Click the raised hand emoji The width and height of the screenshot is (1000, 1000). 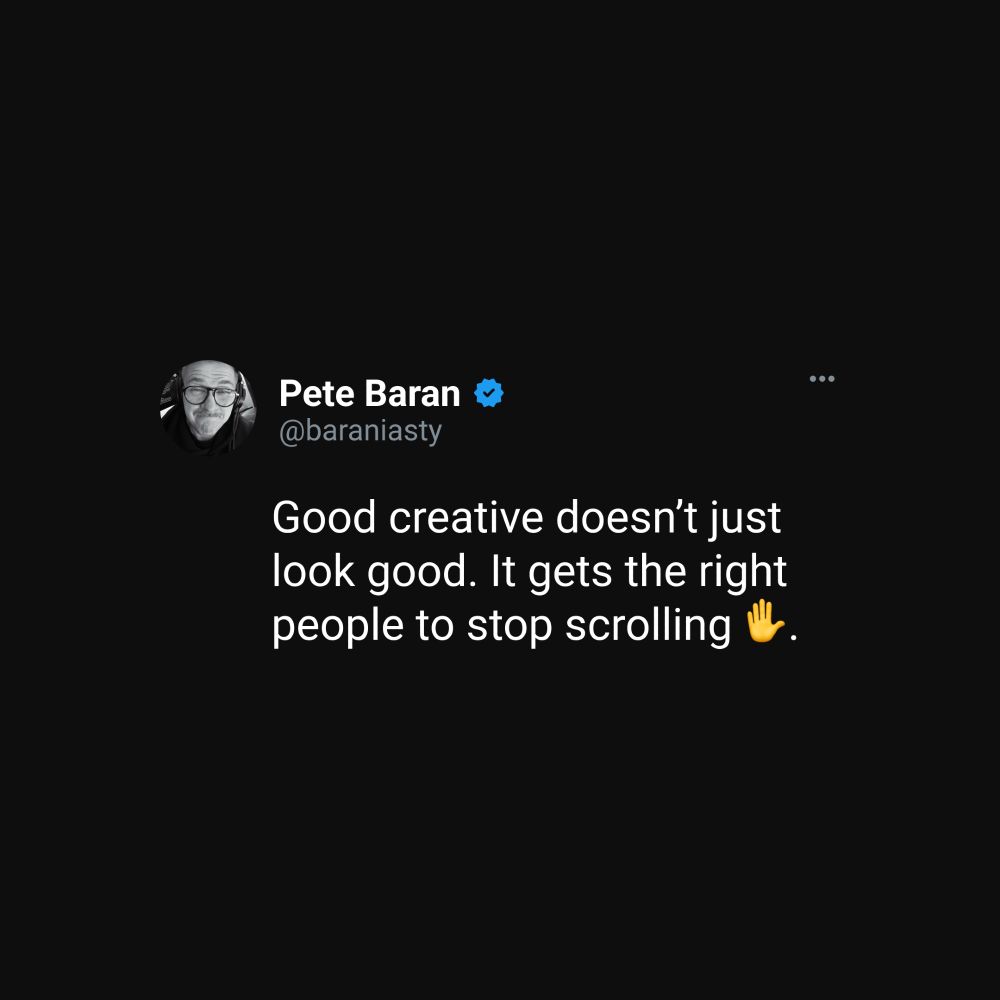(x=764, y=621)
